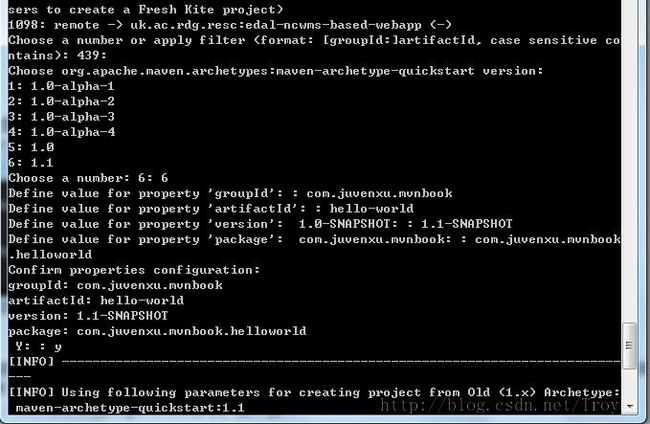The height and width of the screenshot is (424, 650).
Task: Click the '6: 1.1' version option line
Action: [x=31, y=163]
